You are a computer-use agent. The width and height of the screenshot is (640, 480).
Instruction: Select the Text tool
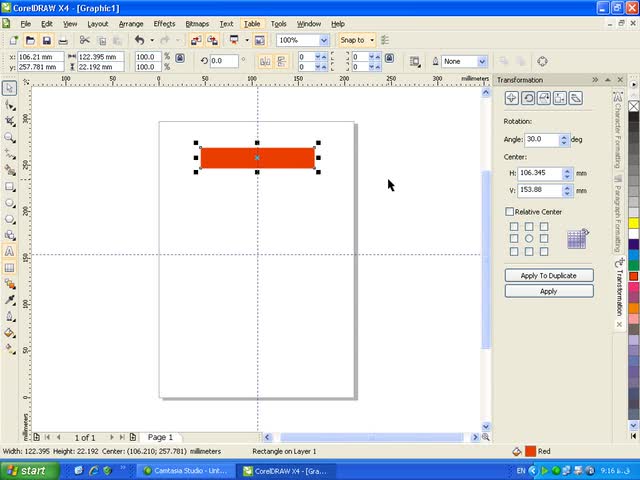point(9,251)
